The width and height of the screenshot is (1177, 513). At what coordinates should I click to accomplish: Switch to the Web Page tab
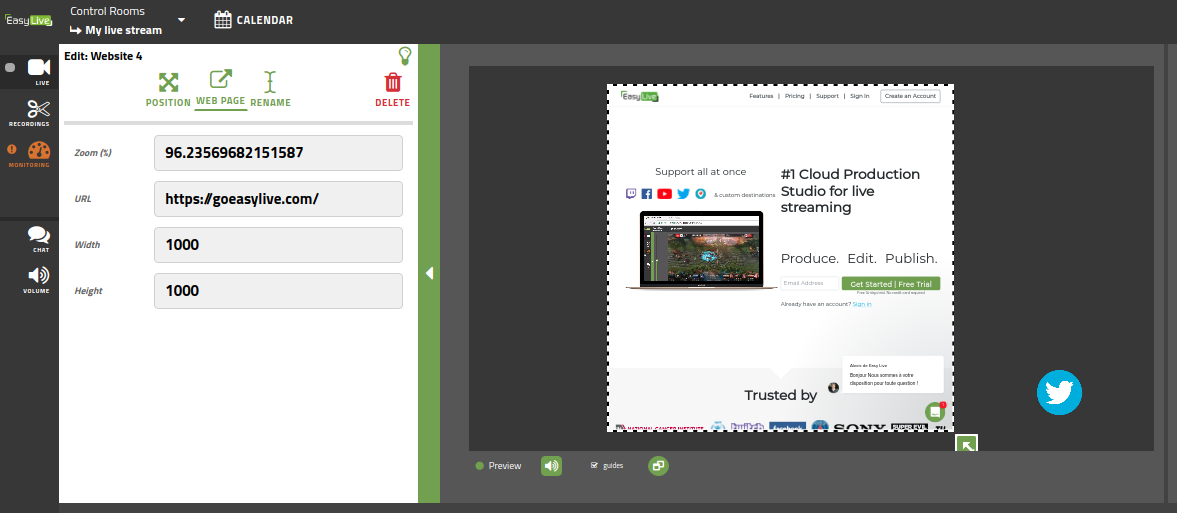(221, 88)
